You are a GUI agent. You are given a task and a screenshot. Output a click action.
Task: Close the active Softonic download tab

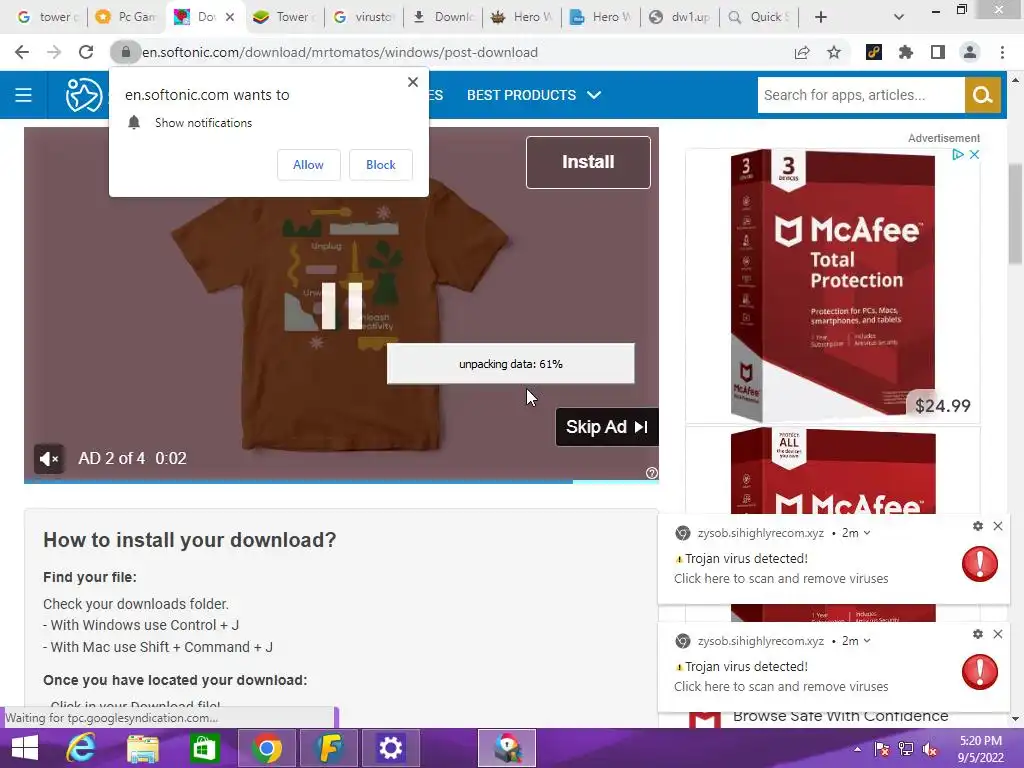[x=230, y=17]
